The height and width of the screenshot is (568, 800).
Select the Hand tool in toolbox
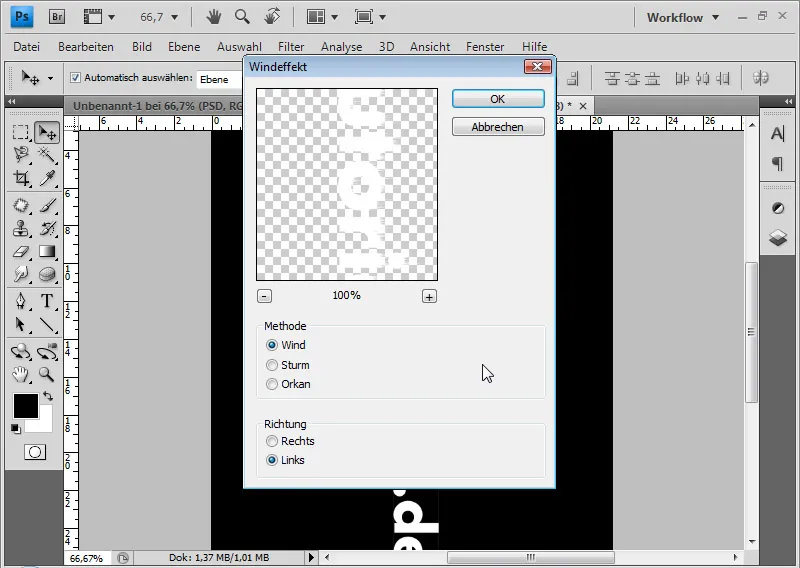[x=21, y=375]
